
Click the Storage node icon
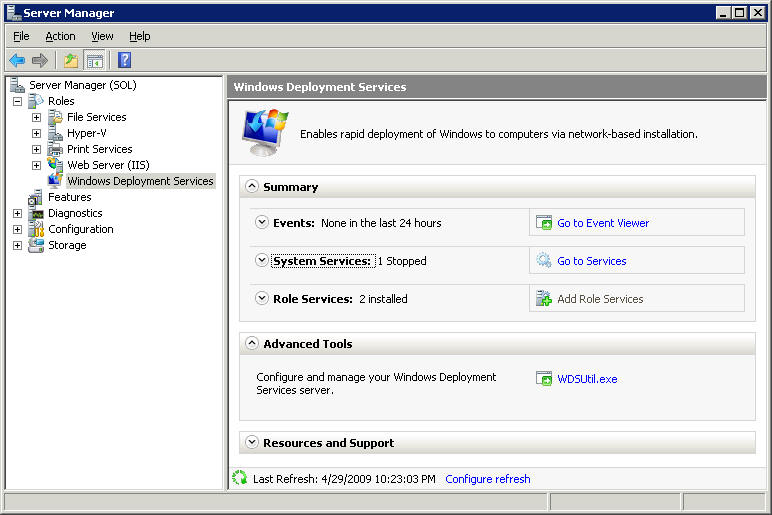click(36, 245)
